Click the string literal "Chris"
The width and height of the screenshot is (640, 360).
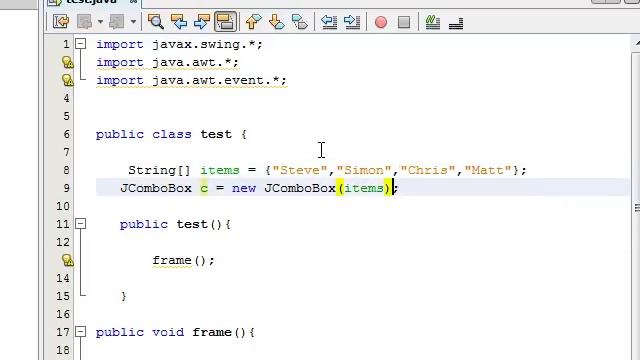click(x=428, y=170)
